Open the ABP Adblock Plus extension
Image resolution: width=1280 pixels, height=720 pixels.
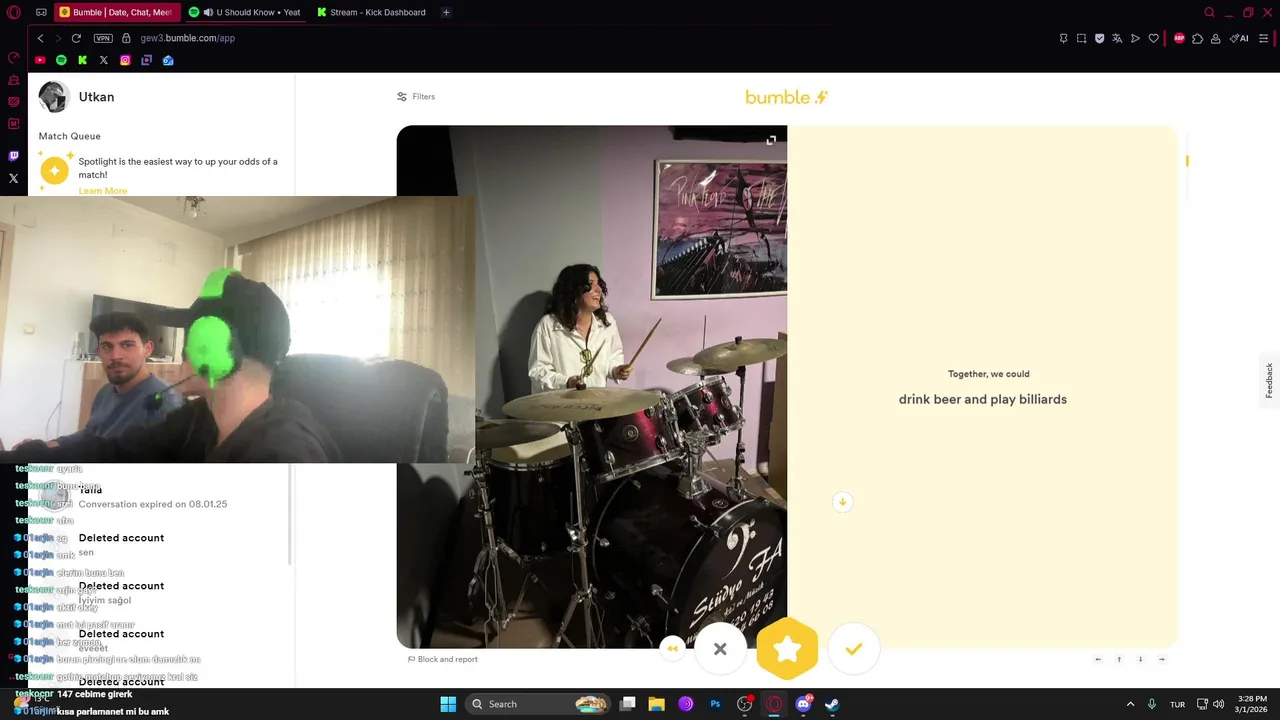click(x=1179, y=38)
